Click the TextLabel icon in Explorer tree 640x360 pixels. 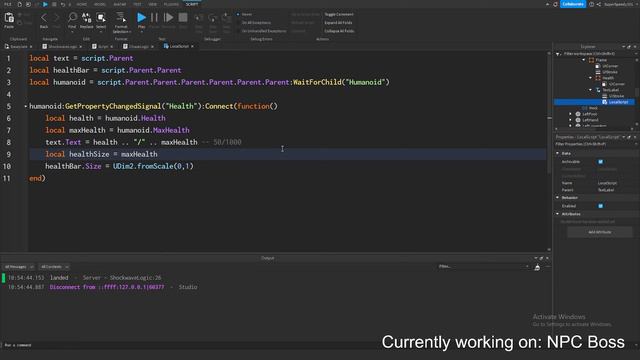pyautogui.click(x=598, y=90)
